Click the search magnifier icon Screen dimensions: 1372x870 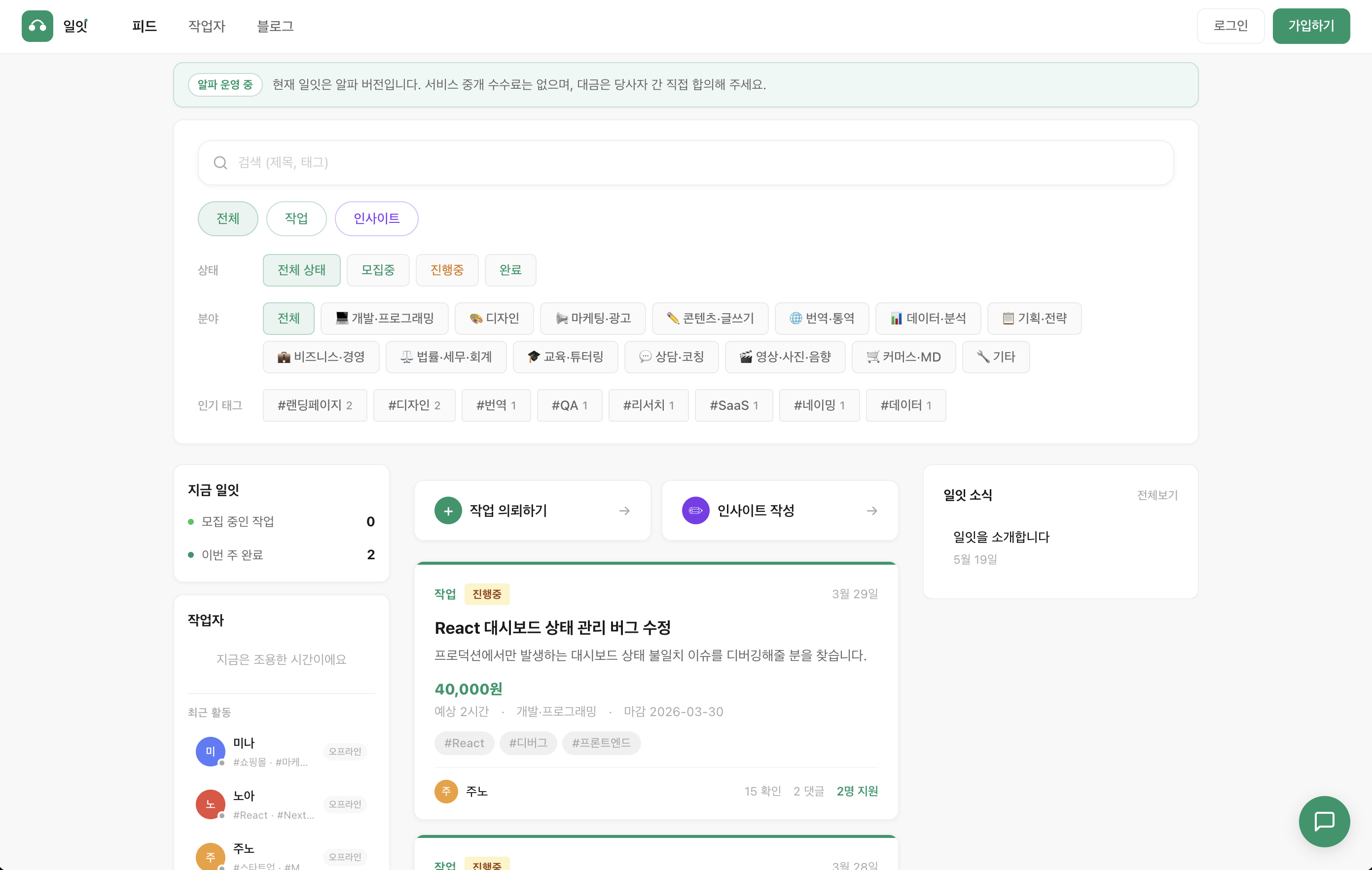coord(220,163)
